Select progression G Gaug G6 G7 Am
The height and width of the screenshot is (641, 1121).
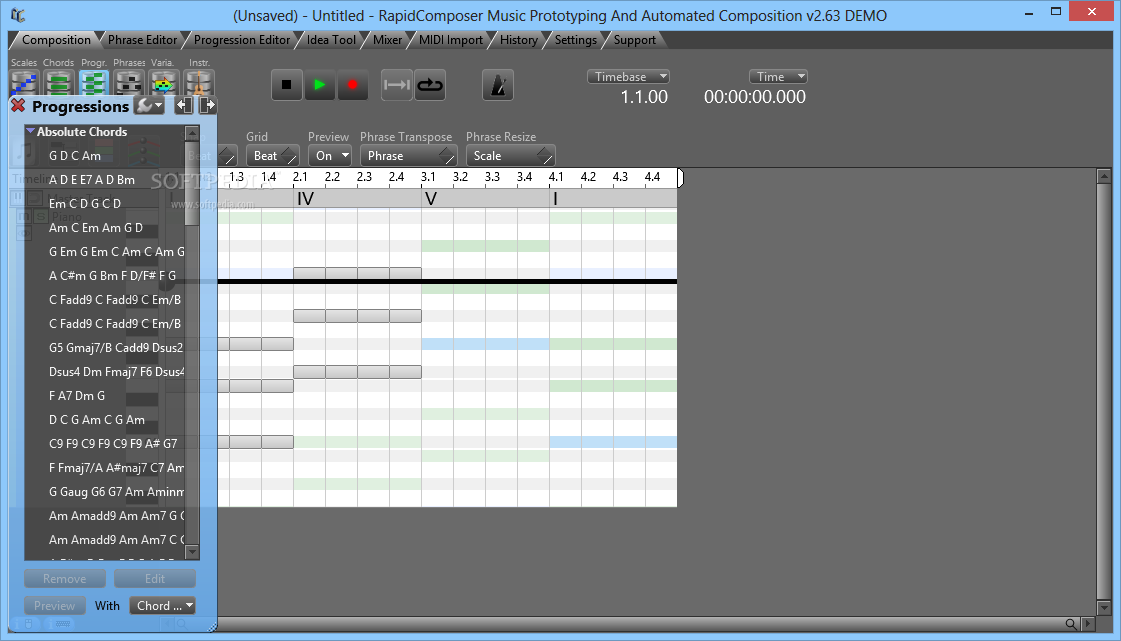(116, 492)
